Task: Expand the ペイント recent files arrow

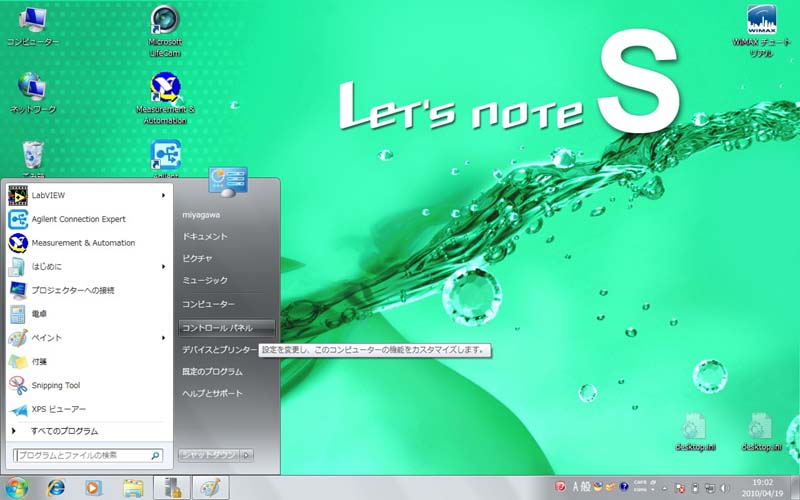Action: (x=163, y=338)
